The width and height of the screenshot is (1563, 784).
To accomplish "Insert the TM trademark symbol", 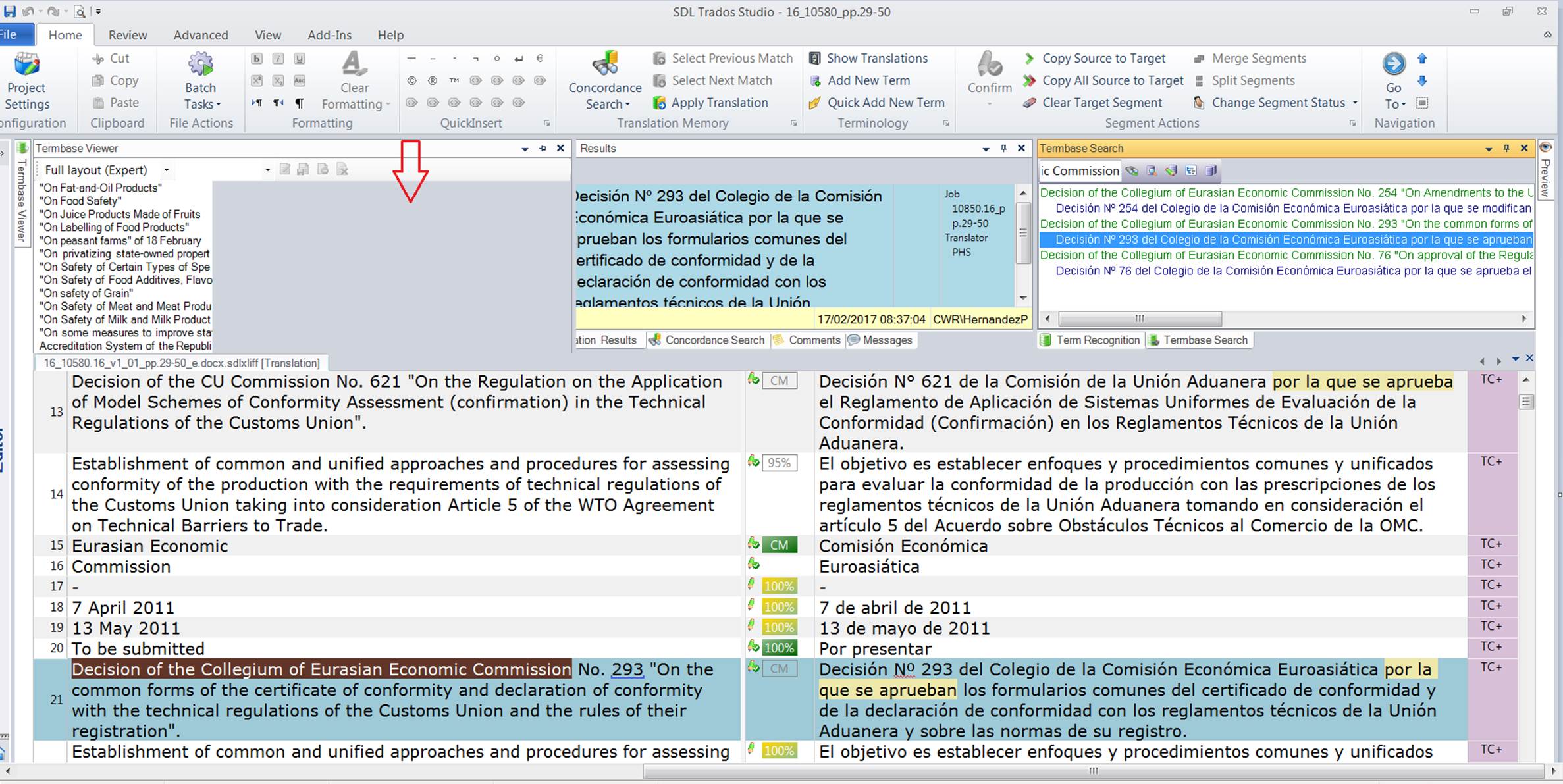I will (454, 80).
